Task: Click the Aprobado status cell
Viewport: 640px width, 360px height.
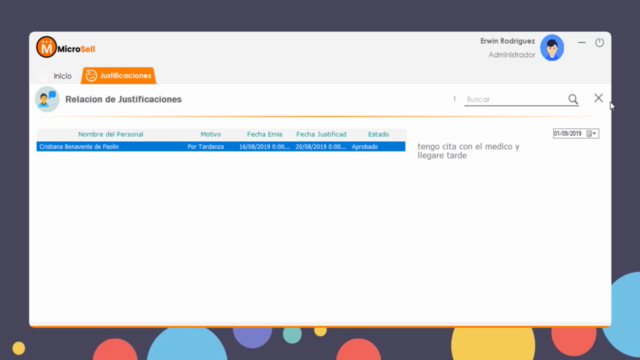Action: (x=364, y=147)
